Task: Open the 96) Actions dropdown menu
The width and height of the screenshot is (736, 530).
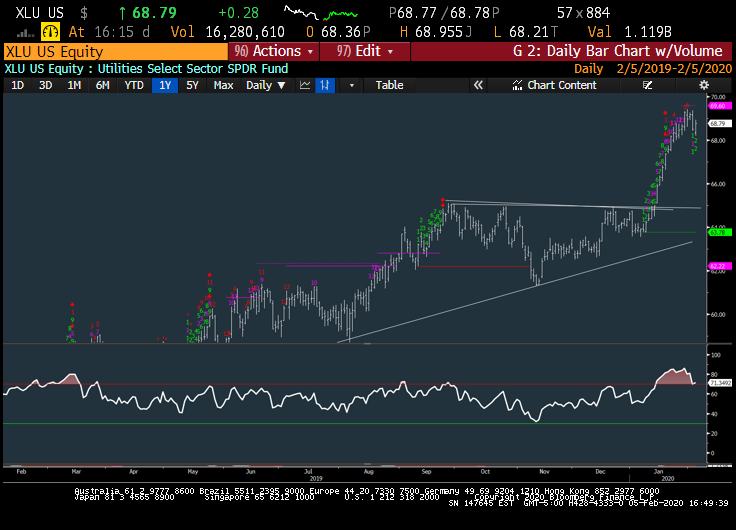Action: [x=274, y=51]
